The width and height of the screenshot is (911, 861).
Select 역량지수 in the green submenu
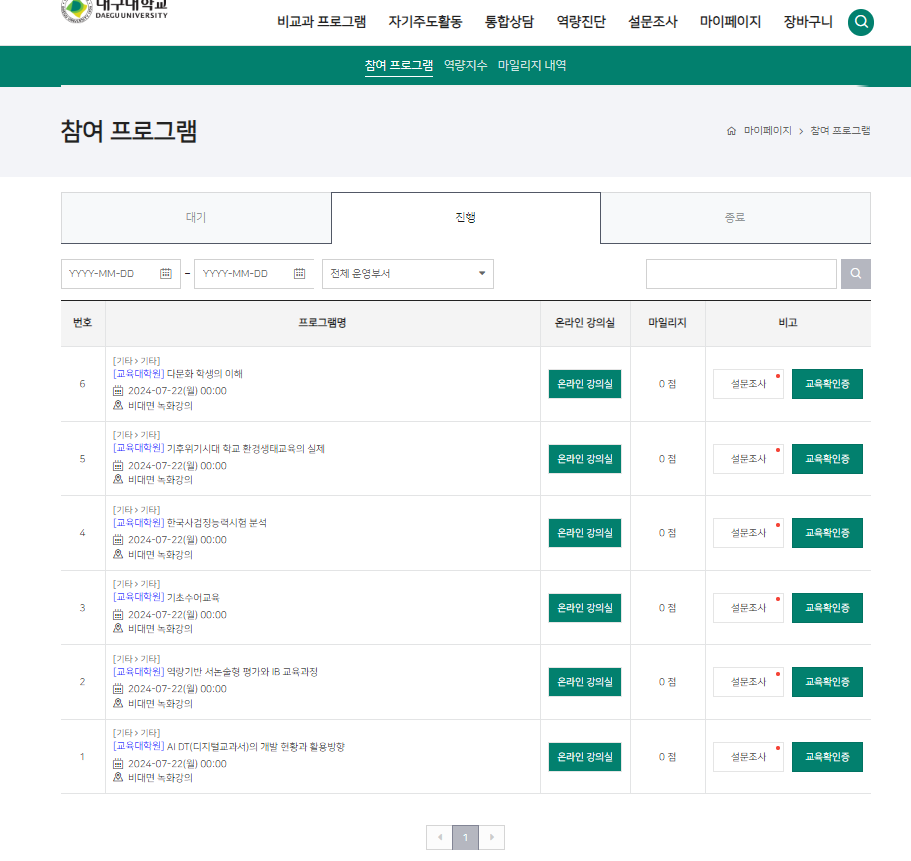pyautogui.click(x=465, y=66)
